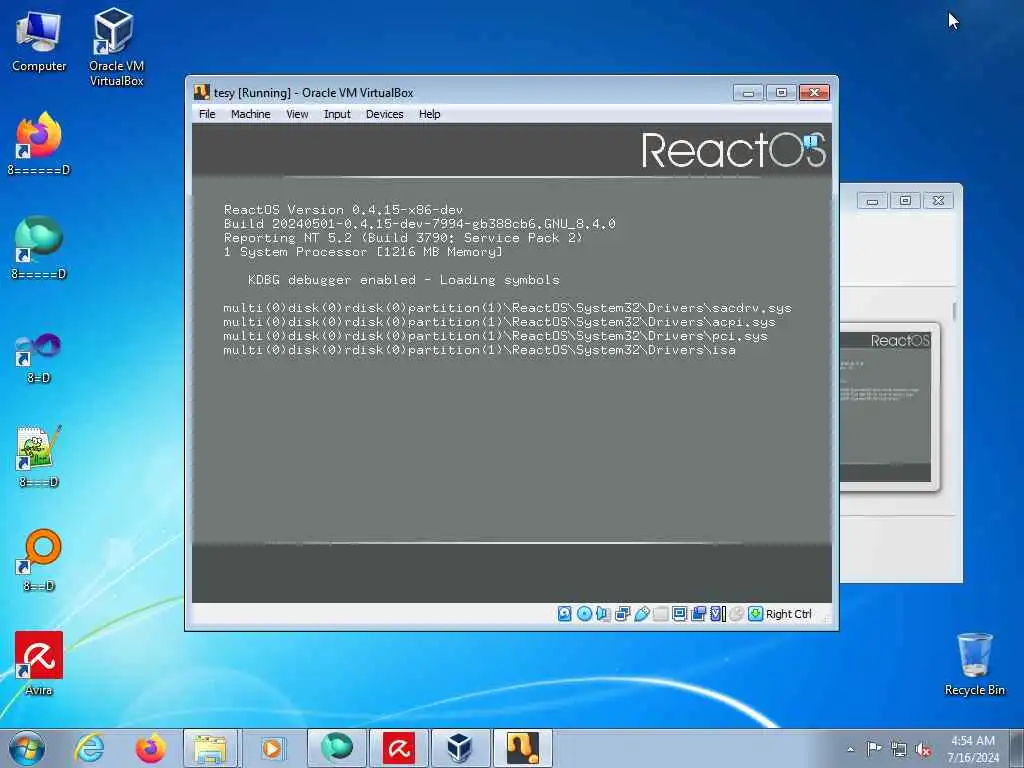Click the recording status icon
1024x768 pixels.
pyautogui.click(x=698, y=614)
